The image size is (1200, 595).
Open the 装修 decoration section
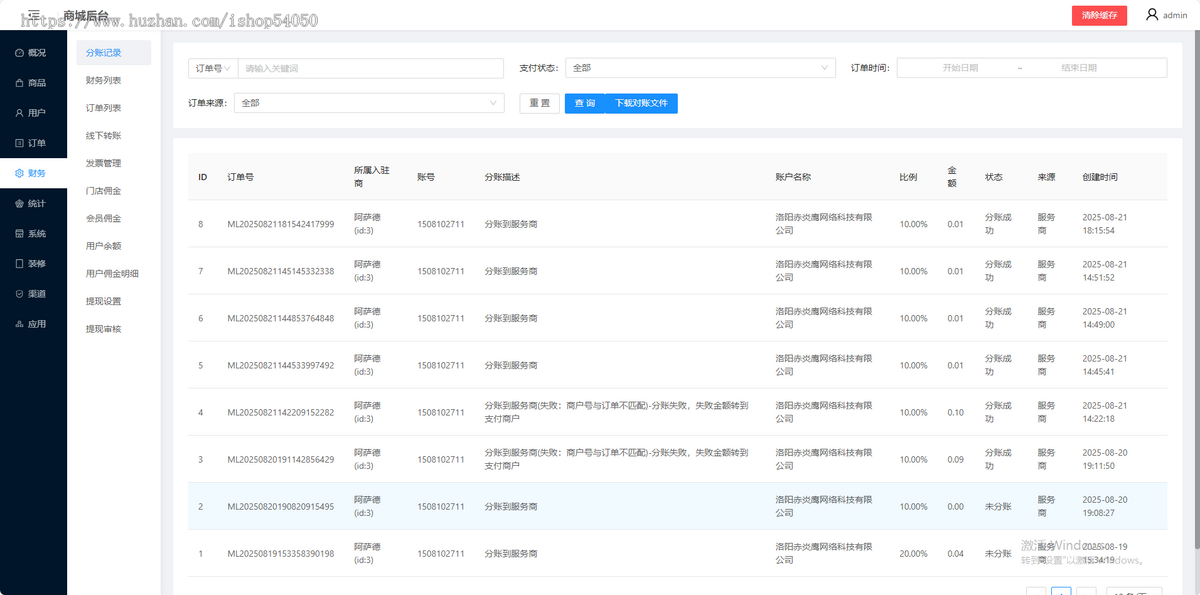coord(33,263)
